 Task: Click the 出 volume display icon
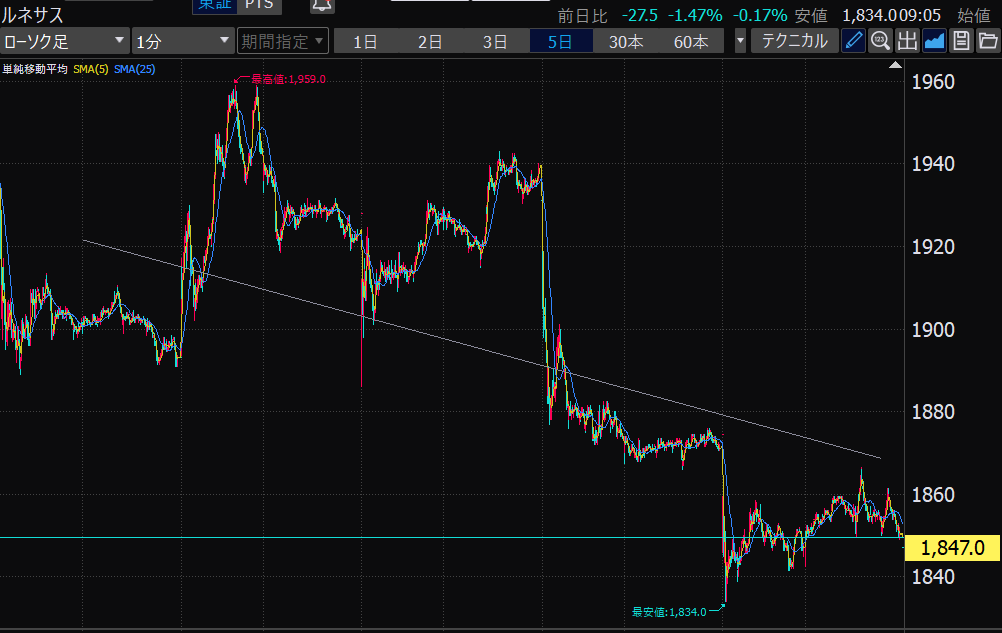point(907,42)
